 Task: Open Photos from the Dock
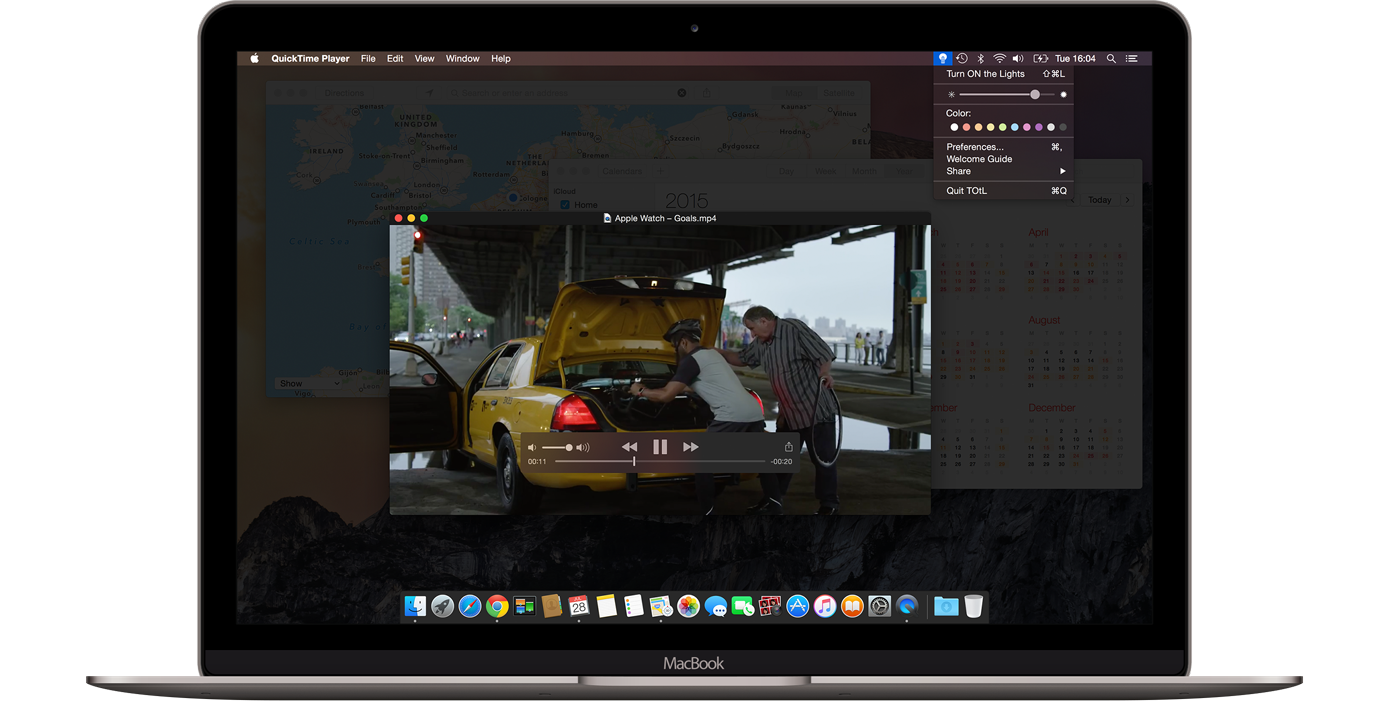coord(688,606)
